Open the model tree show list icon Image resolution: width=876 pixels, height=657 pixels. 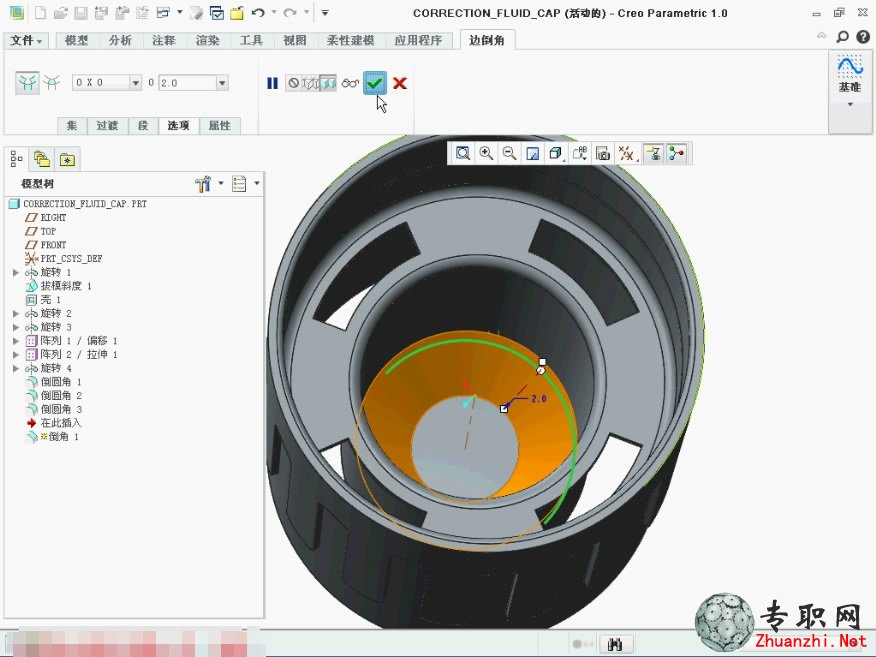(x=239, y=183)
